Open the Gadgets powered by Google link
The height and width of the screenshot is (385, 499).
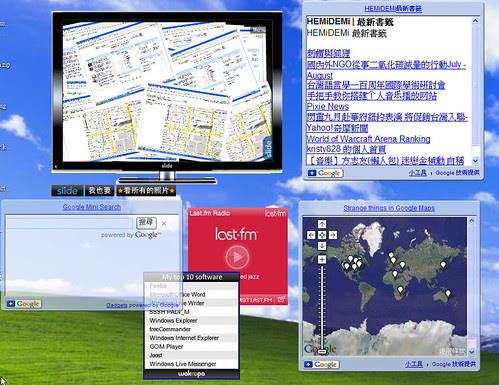click(x=143, y=305)
